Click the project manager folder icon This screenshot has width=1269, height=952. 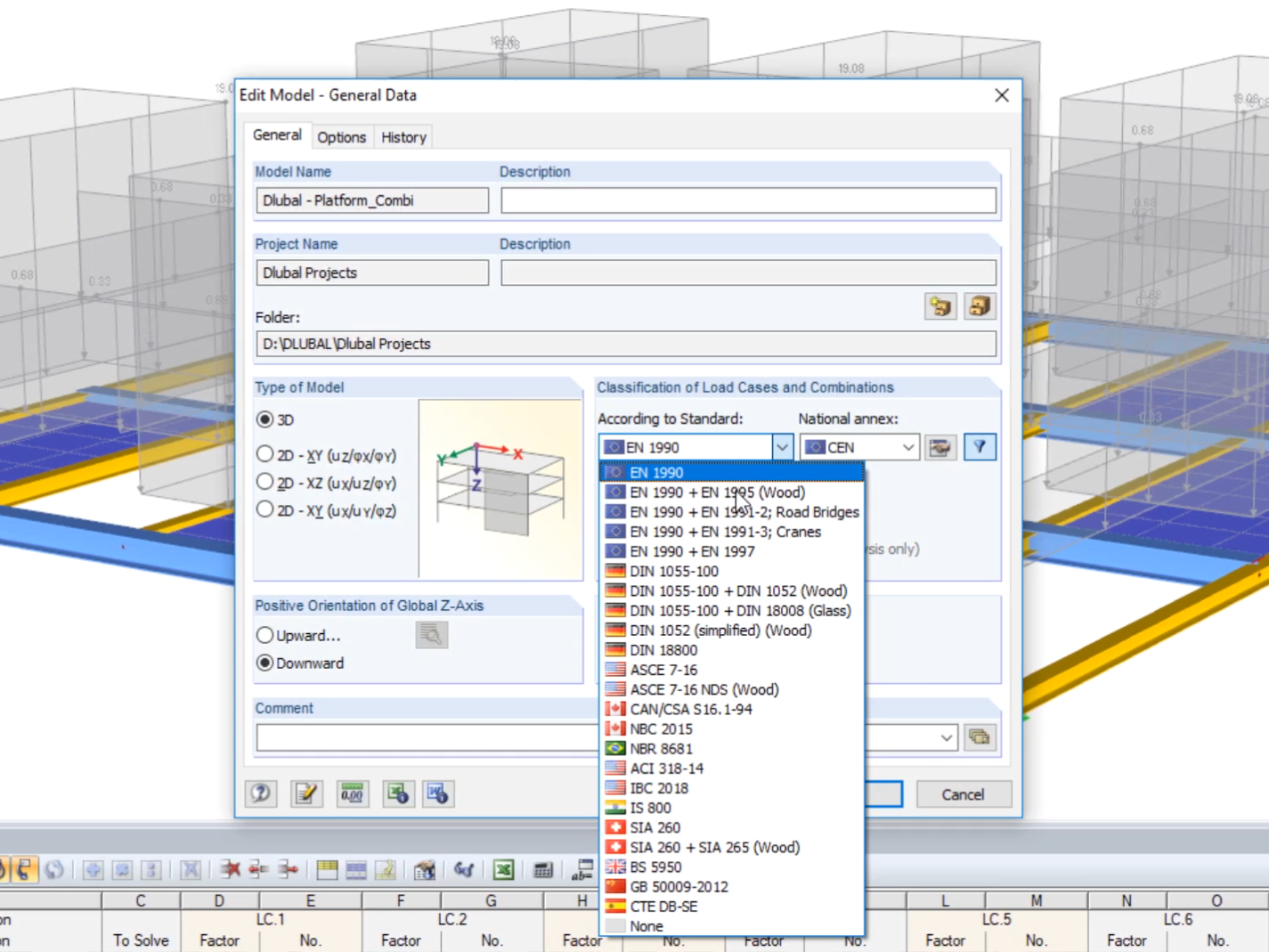click(940, 307)
